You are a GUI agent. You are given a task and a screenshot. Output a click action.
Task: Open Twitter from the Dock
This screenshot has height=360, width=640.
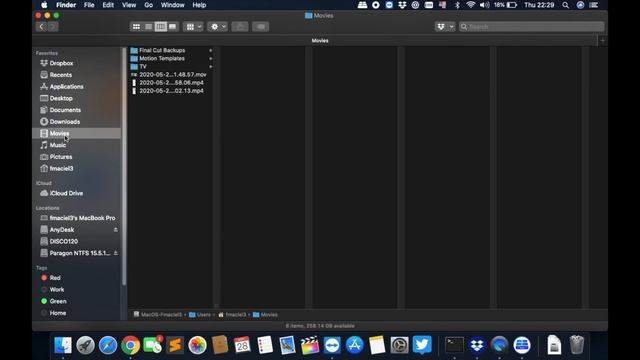click(x=422, y=345)
